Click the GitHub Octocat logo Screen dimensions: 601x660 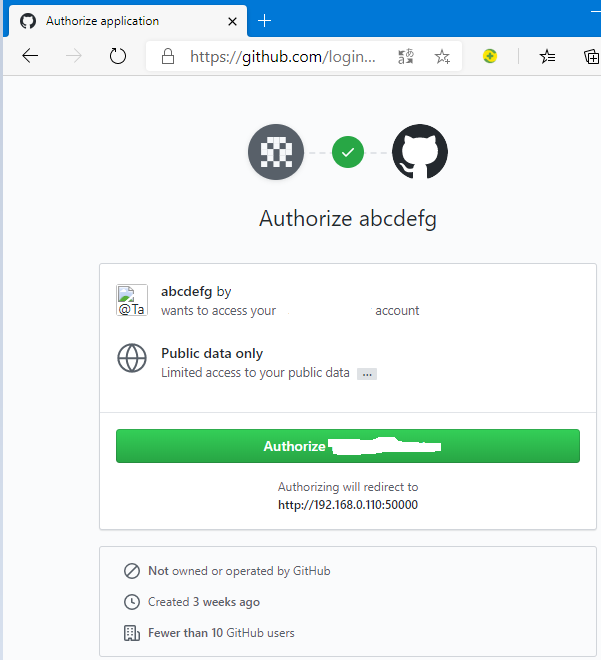coord(420,152)
